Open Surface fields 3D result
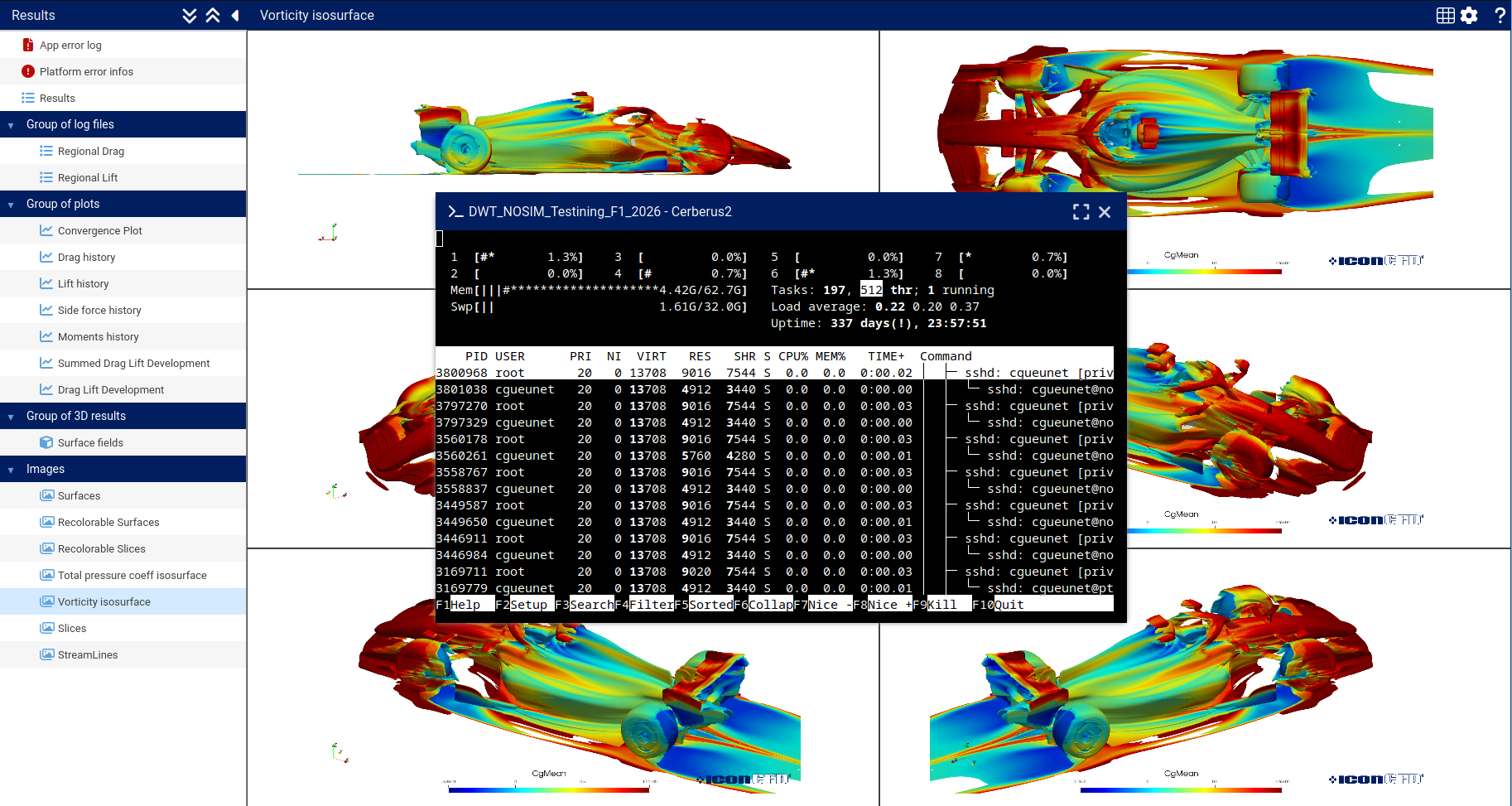 coord(90,443)
